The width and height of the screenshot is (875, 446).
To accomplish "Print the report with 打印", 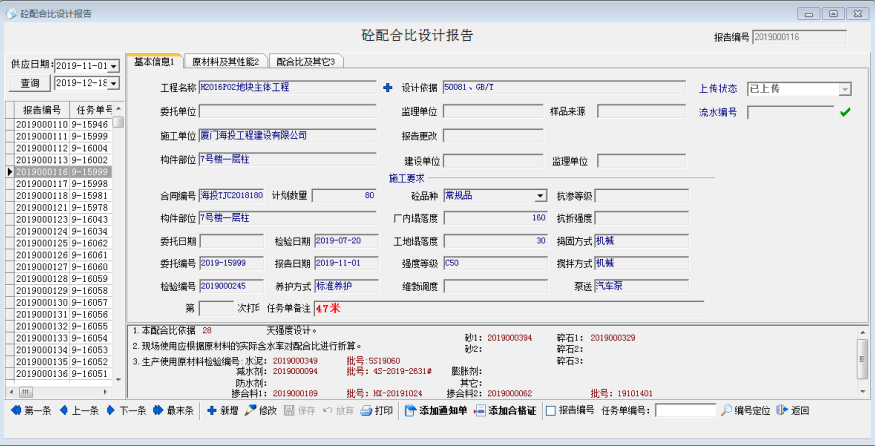I will click(377, 411).
